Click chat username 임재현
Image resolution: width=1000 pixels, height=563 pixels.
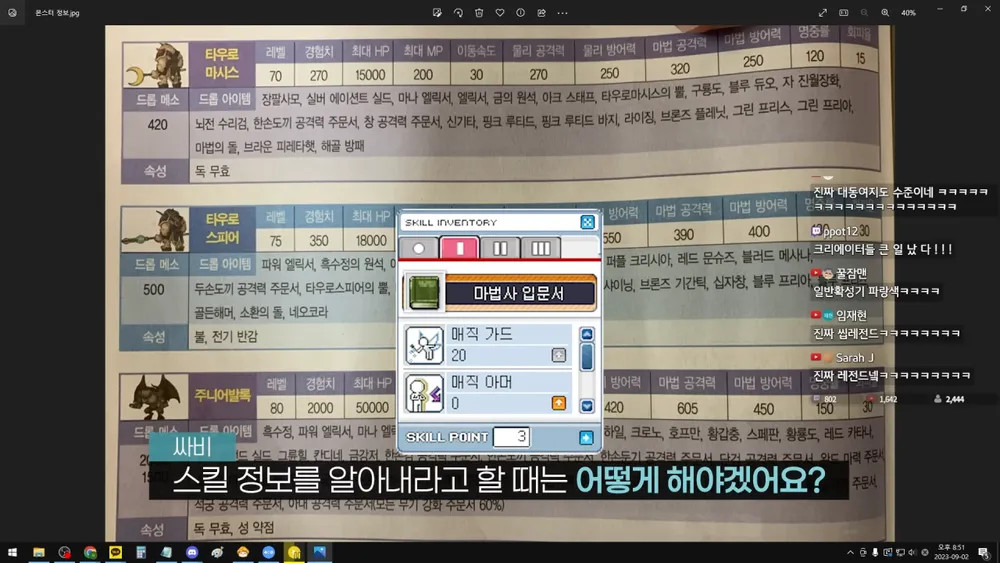[x=851, y=316]
